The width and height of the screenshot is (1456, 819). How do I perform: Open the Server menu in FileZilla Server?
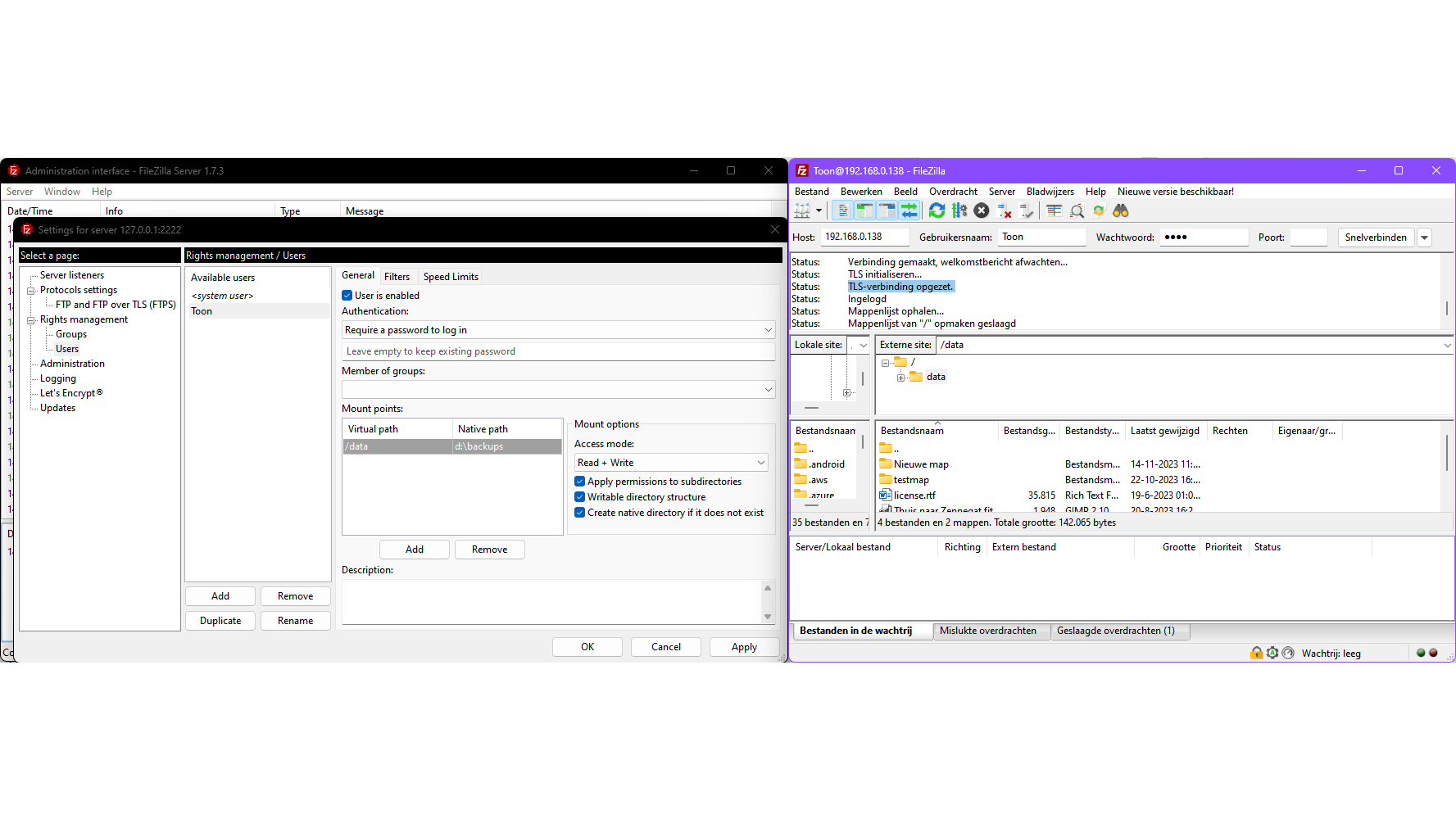pyautogui.click(x=20, y=192)
